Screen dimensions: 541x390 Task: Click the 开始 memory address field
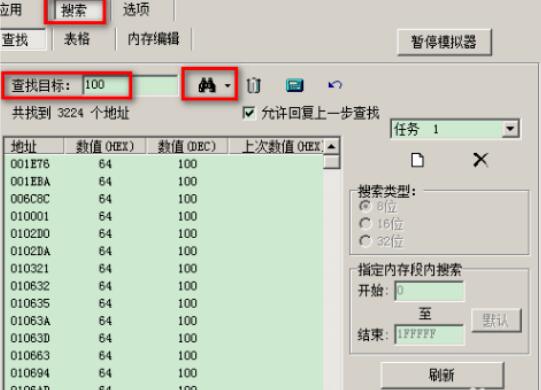click(430, 291)
